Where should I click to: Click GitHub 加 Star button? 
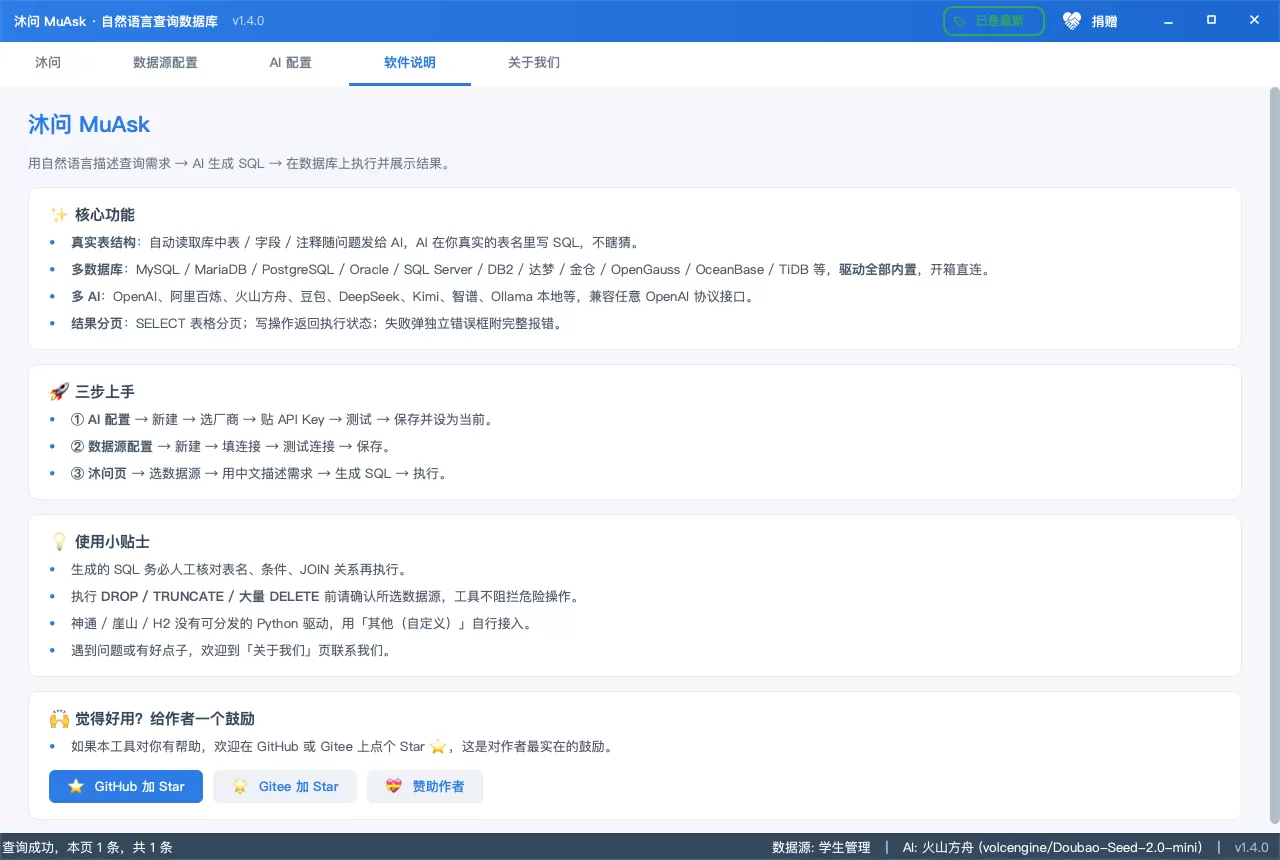point(126,786)
